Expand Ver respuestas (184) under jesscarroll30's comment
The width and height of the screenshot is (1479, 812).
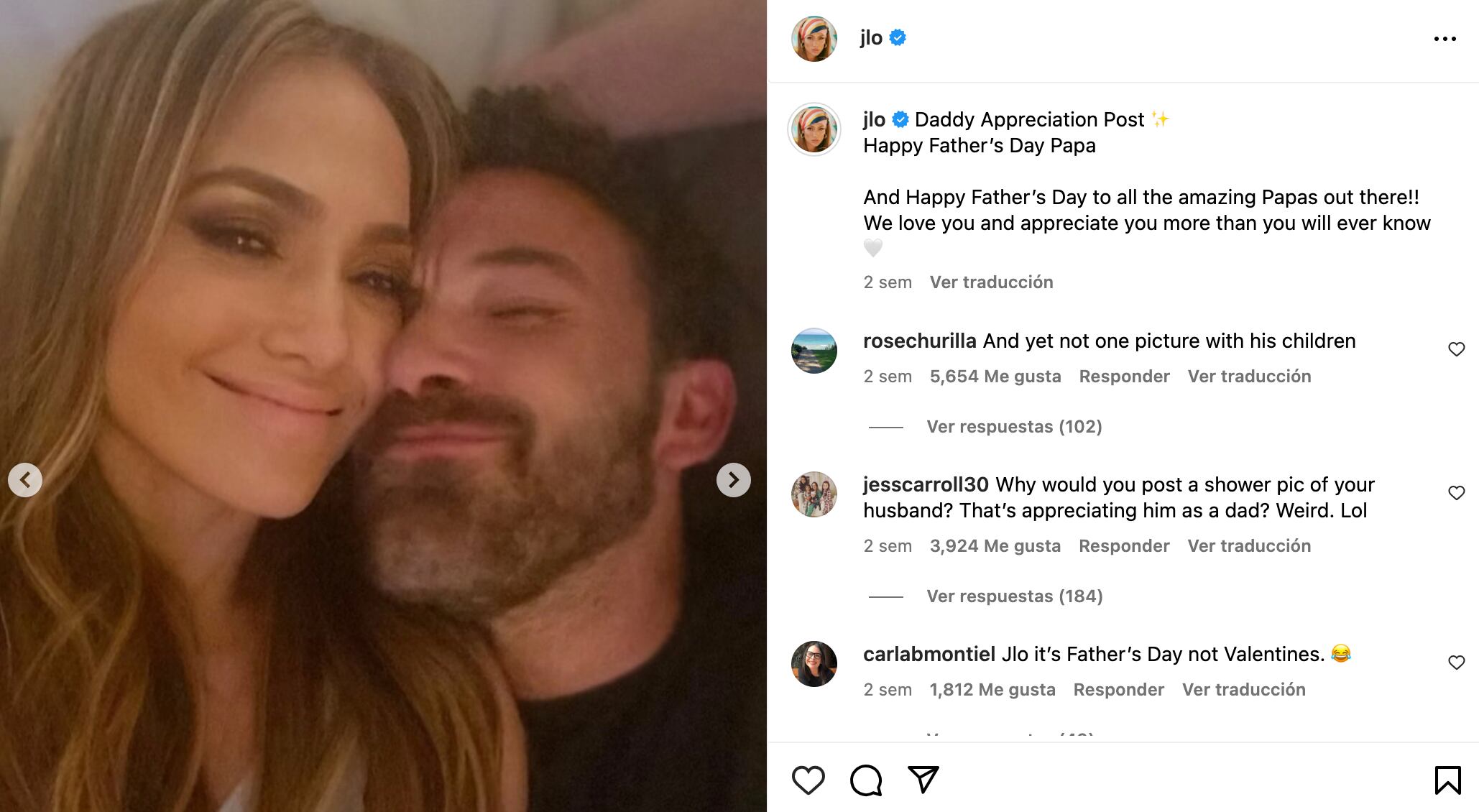click(1013, 596)
